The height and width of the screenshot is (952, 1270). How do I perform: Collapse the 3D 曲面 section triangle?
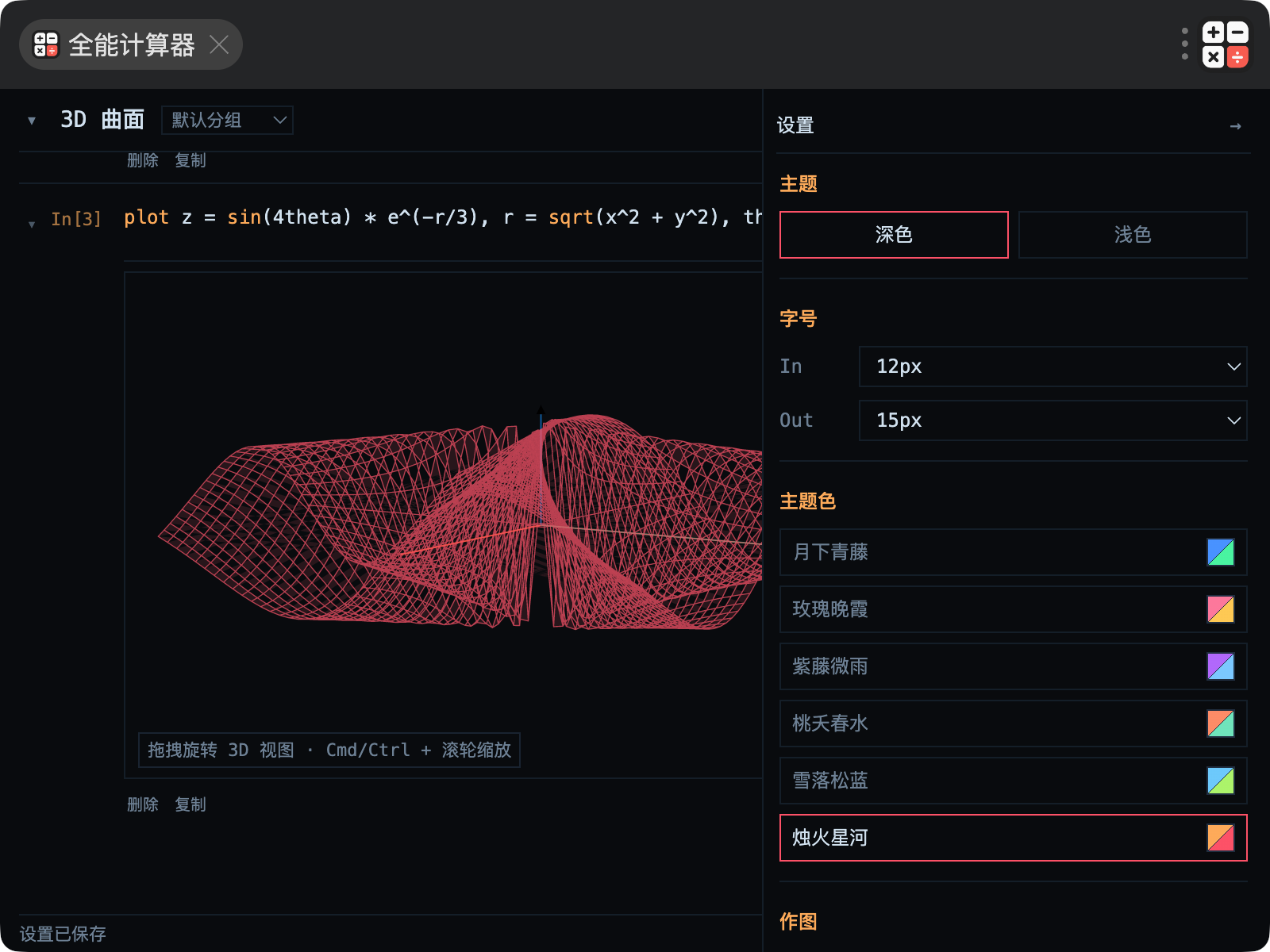(x=32, y=121)
